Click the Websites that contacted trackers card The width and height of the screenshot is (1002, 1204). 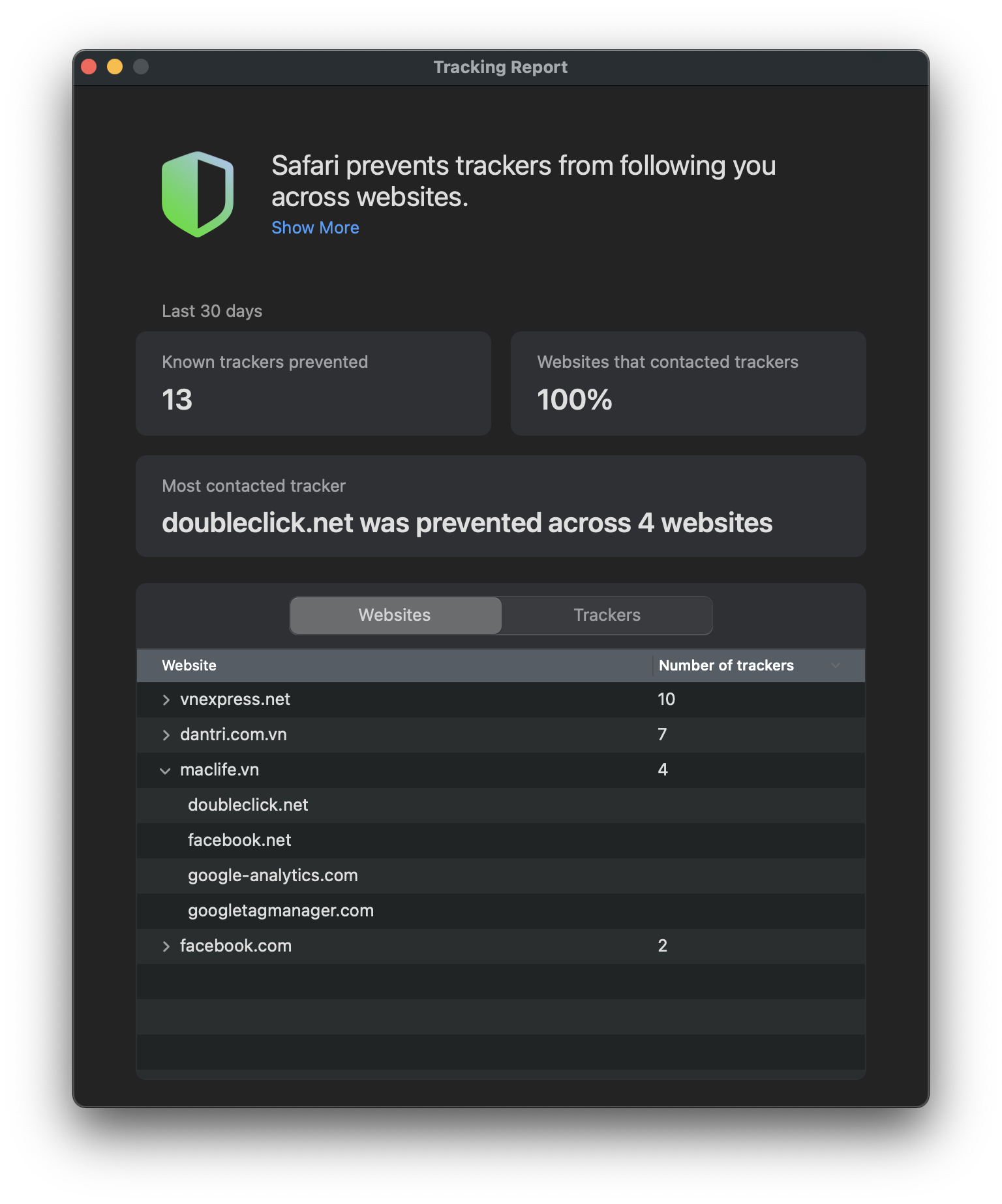click(688, 384)
